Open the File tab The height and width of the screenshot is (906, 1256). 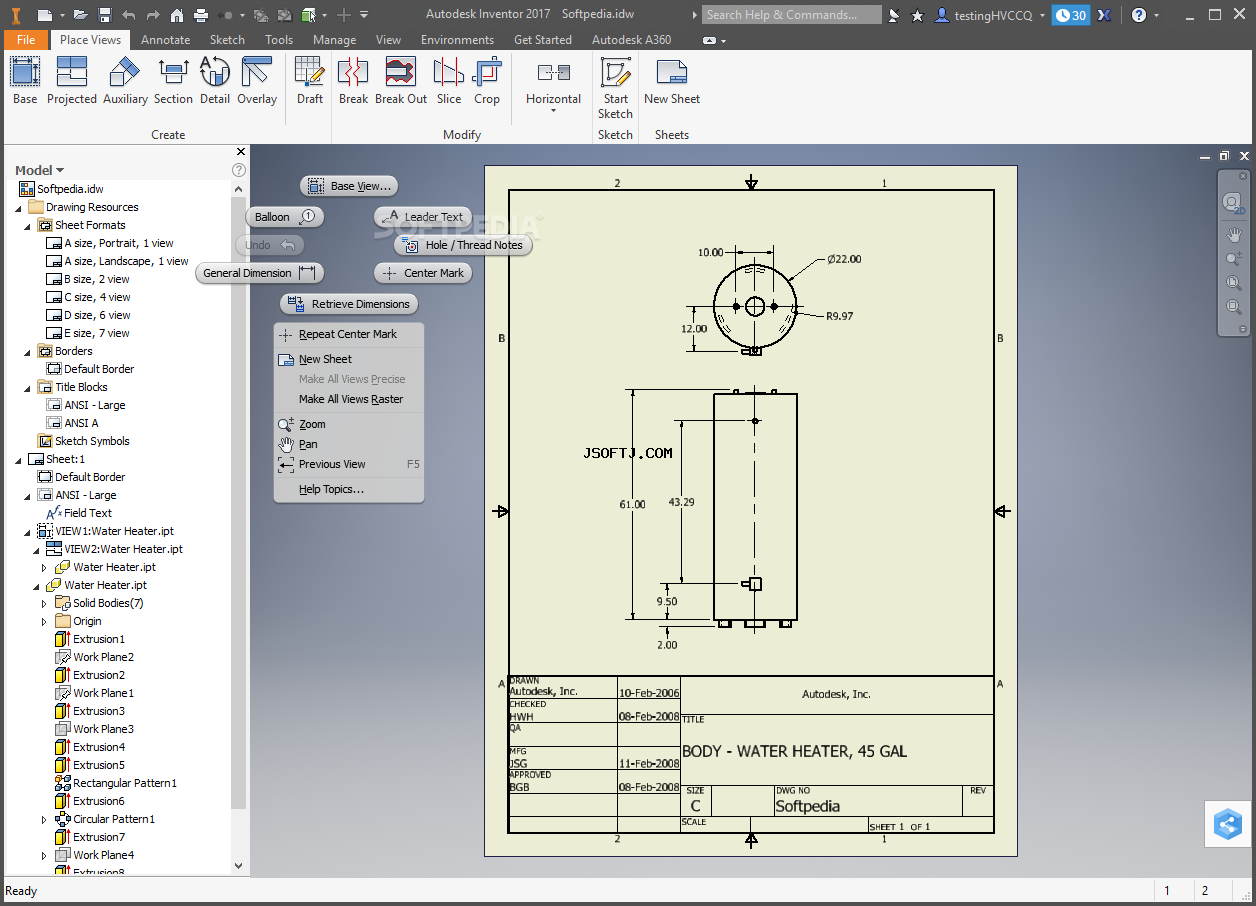coord(26,40)
